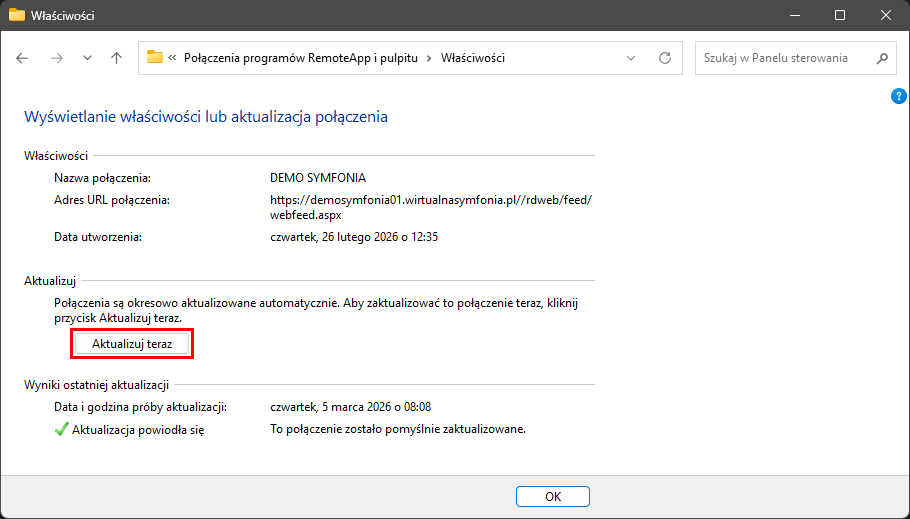Click the webfeed URL address text

(x=431, y=207)
